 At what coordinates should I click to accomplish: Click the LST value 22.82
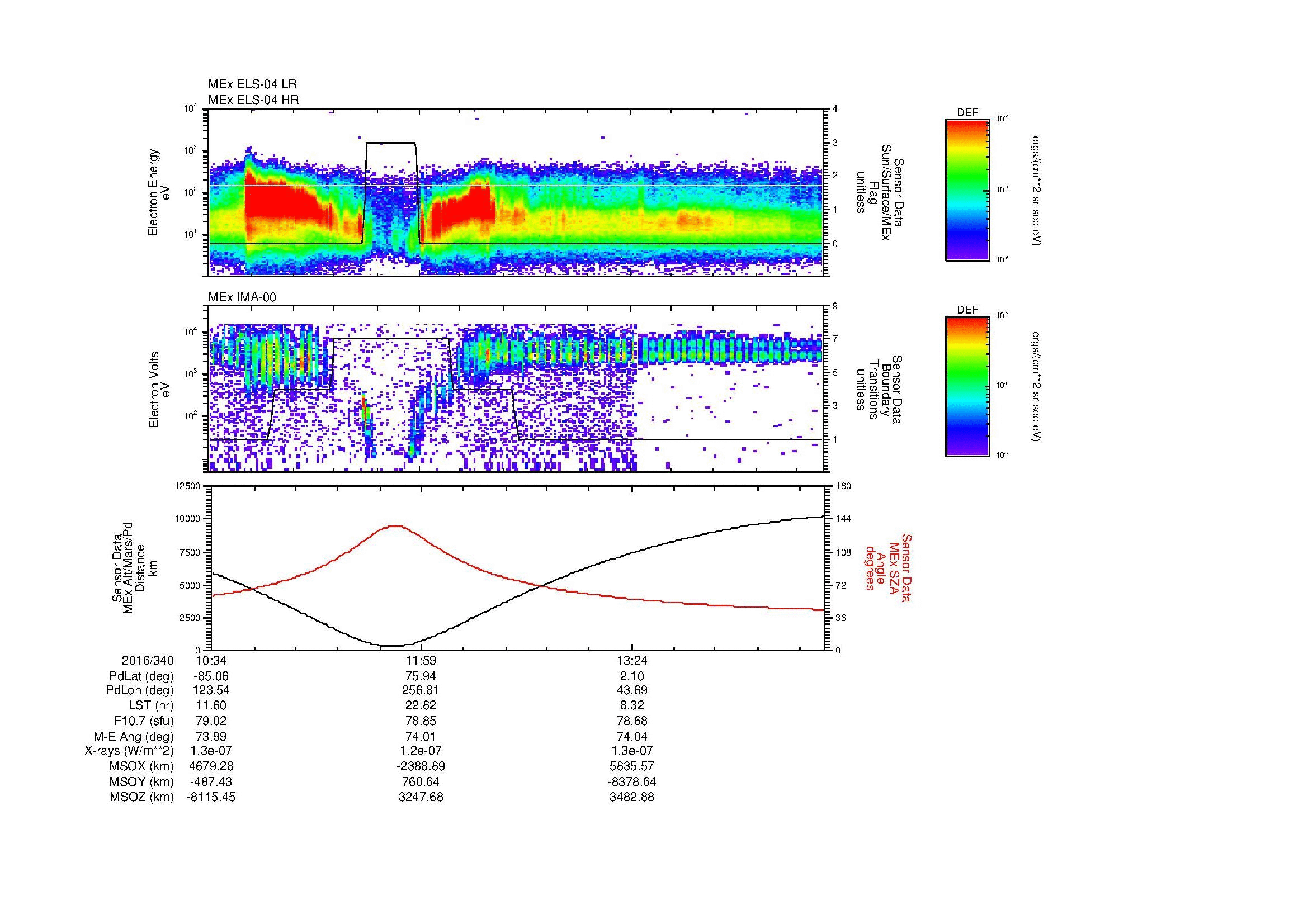point(421,705)
